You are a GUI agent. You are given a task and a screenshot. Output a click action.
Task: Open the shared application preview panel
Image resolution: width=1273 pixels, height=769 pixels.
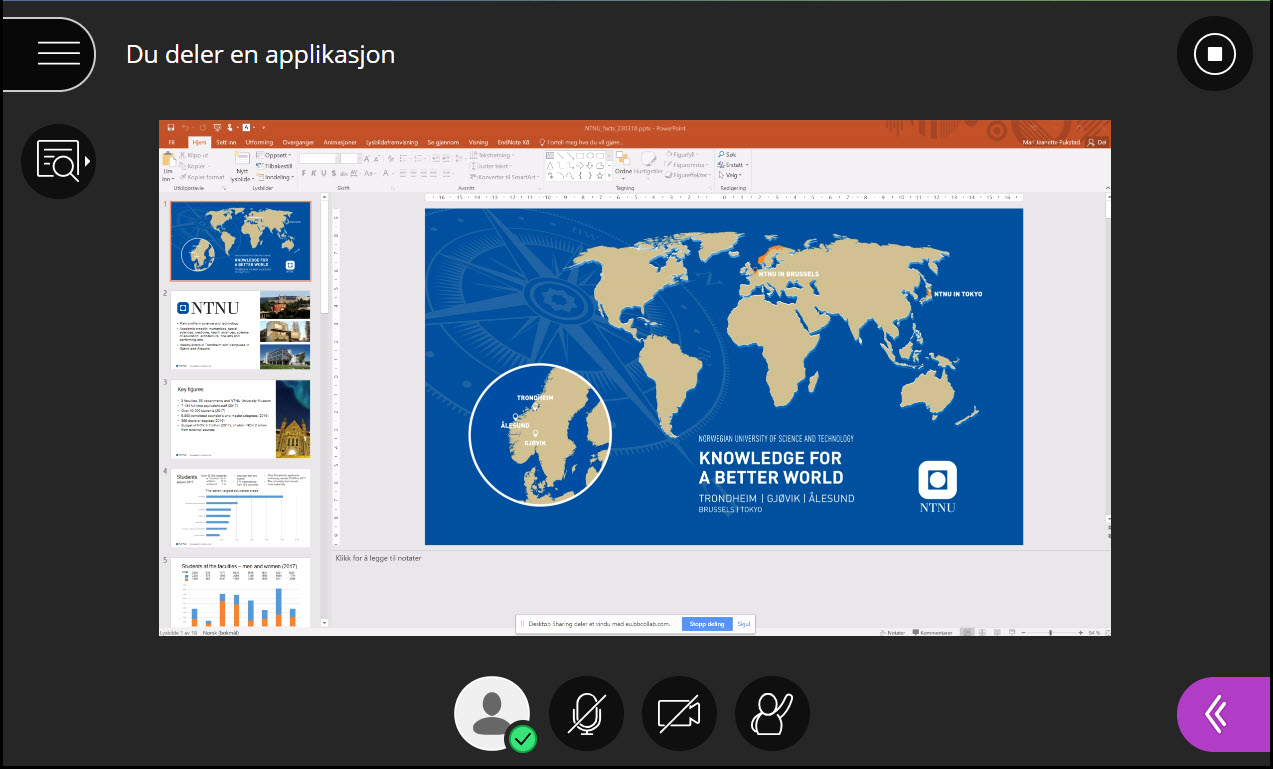click(x=58, y=161)
